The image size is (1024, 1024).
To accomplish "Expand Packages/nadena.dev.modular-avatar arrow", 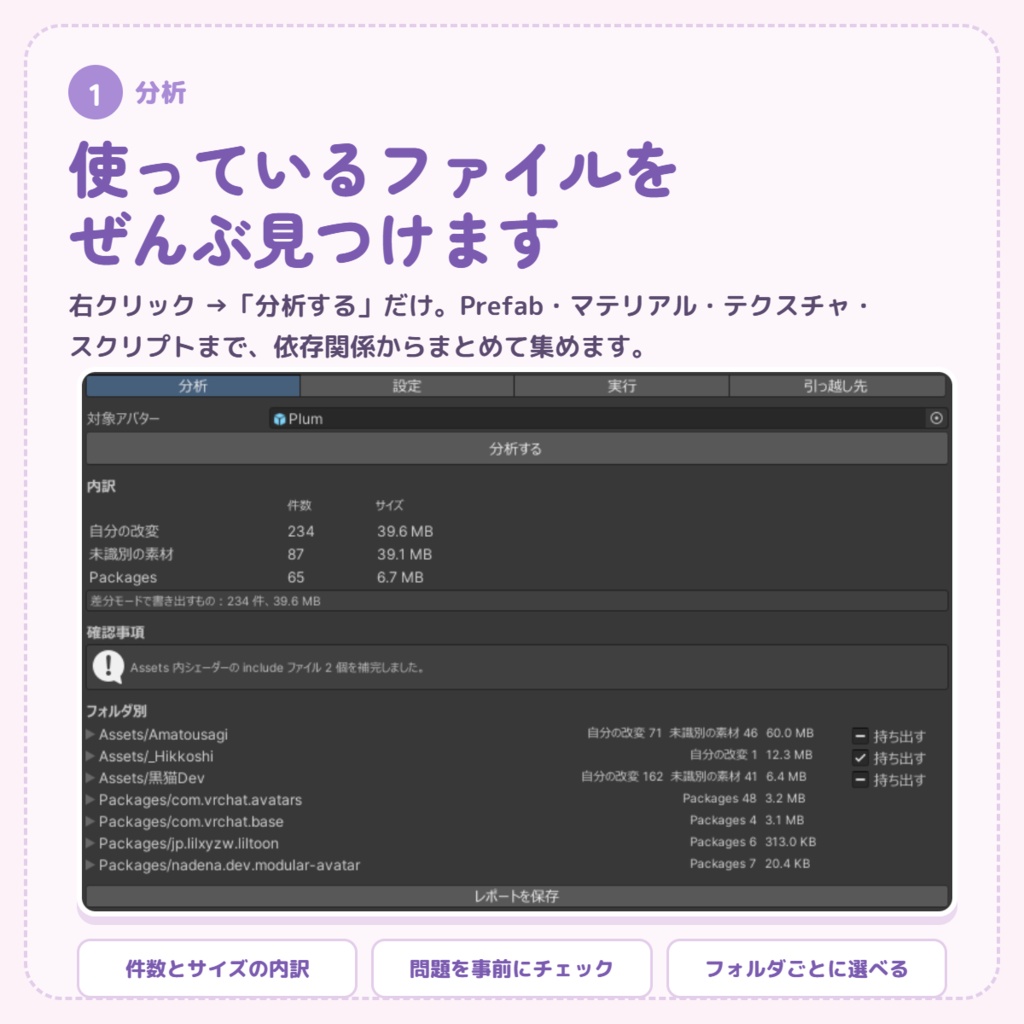I will click(90, 865).
